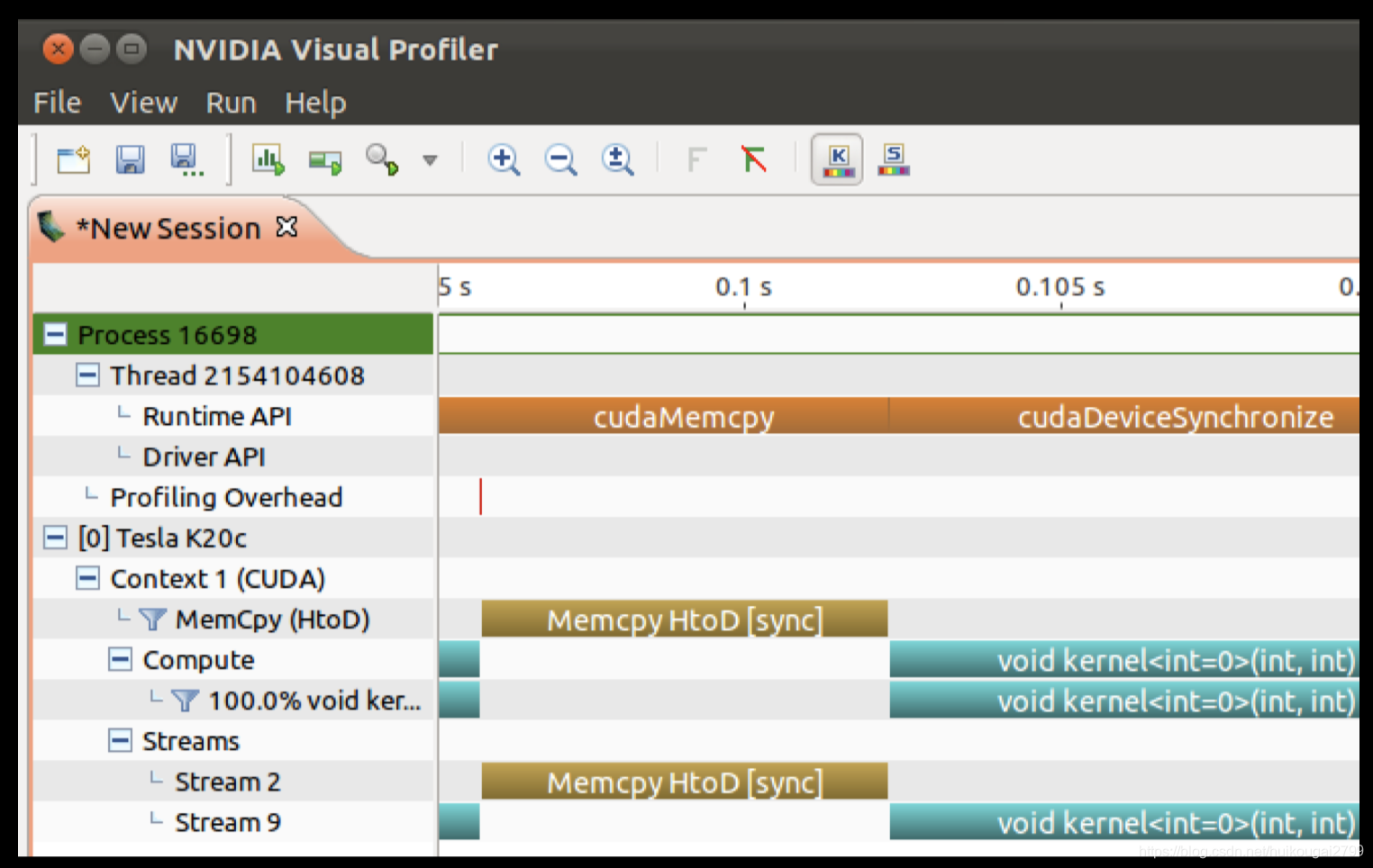Collapse the [0] Tesla K20c node
This screenshot has width=1373, height=868.
(x=55, y=538)
